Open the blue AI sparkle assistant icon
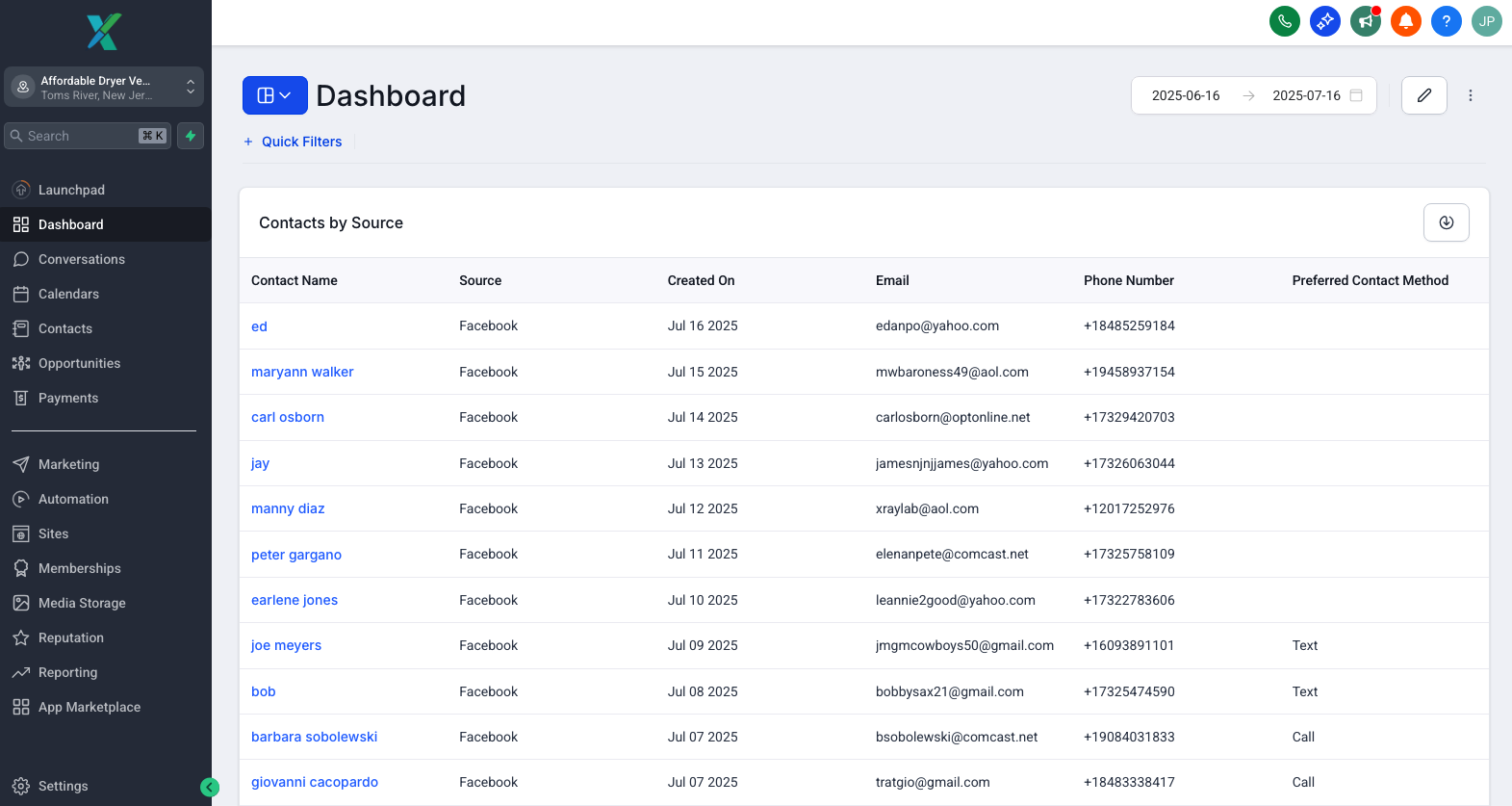 point(1324,21)
